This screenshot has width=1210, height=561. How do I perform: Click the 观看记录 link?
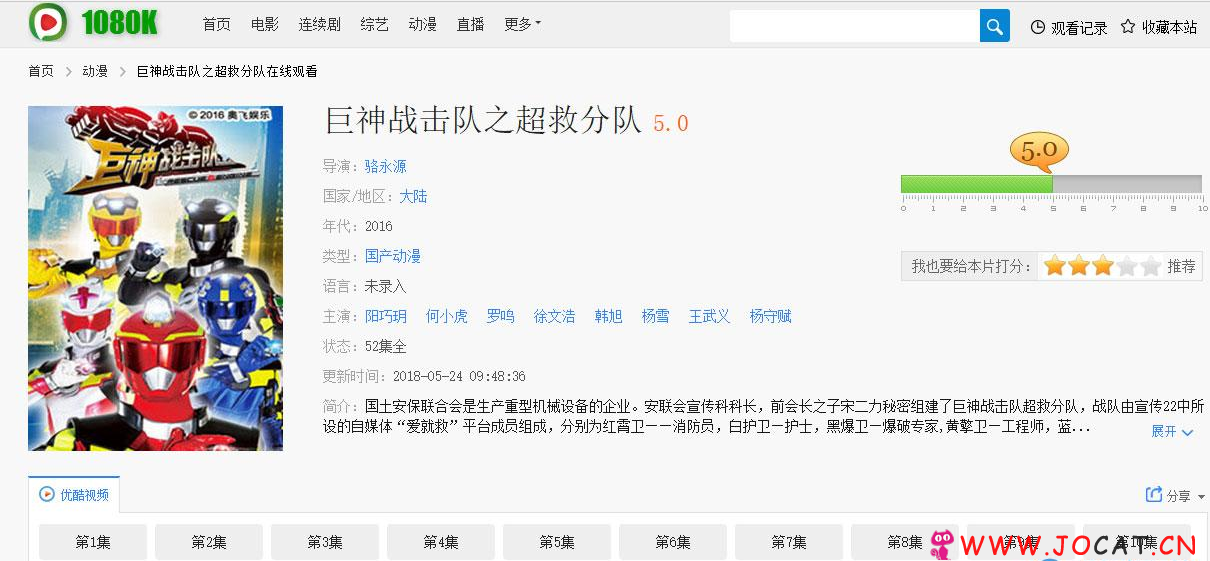1079,28
